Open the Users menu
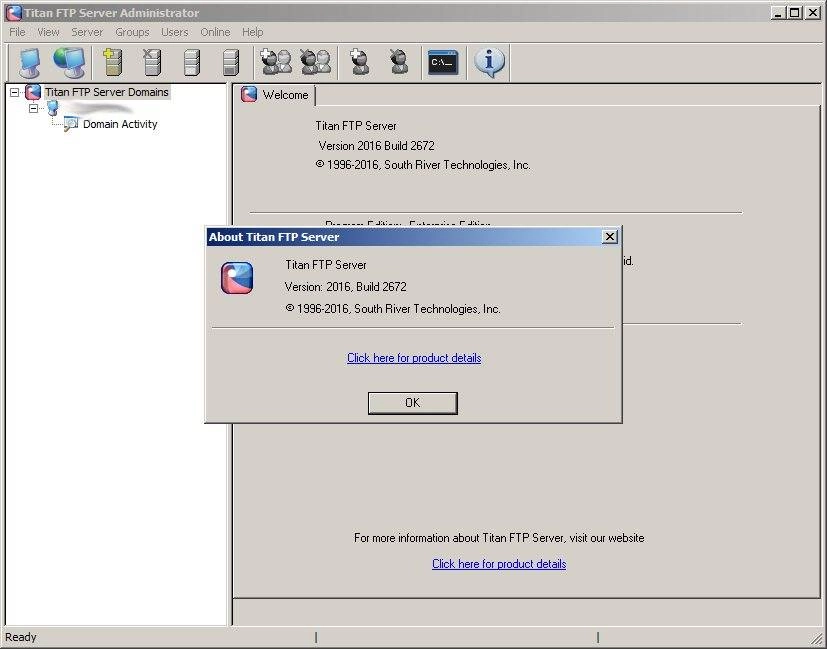Screen dimensions: 827x649 [x=175, y=32]
